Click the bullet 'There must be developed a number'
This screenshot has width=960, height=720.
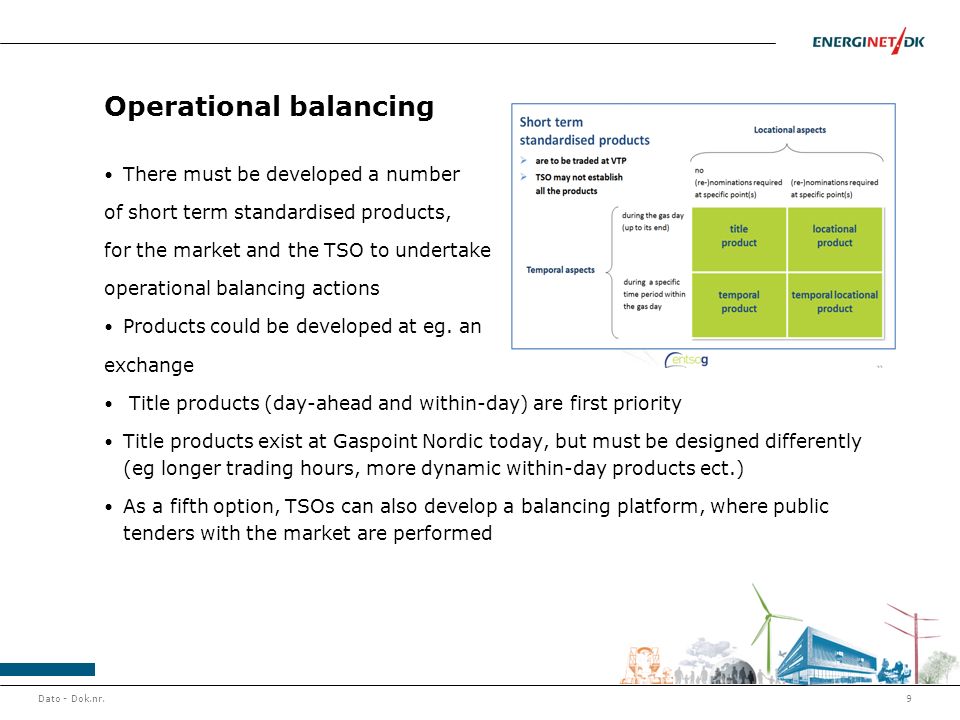tap(282, 174)
